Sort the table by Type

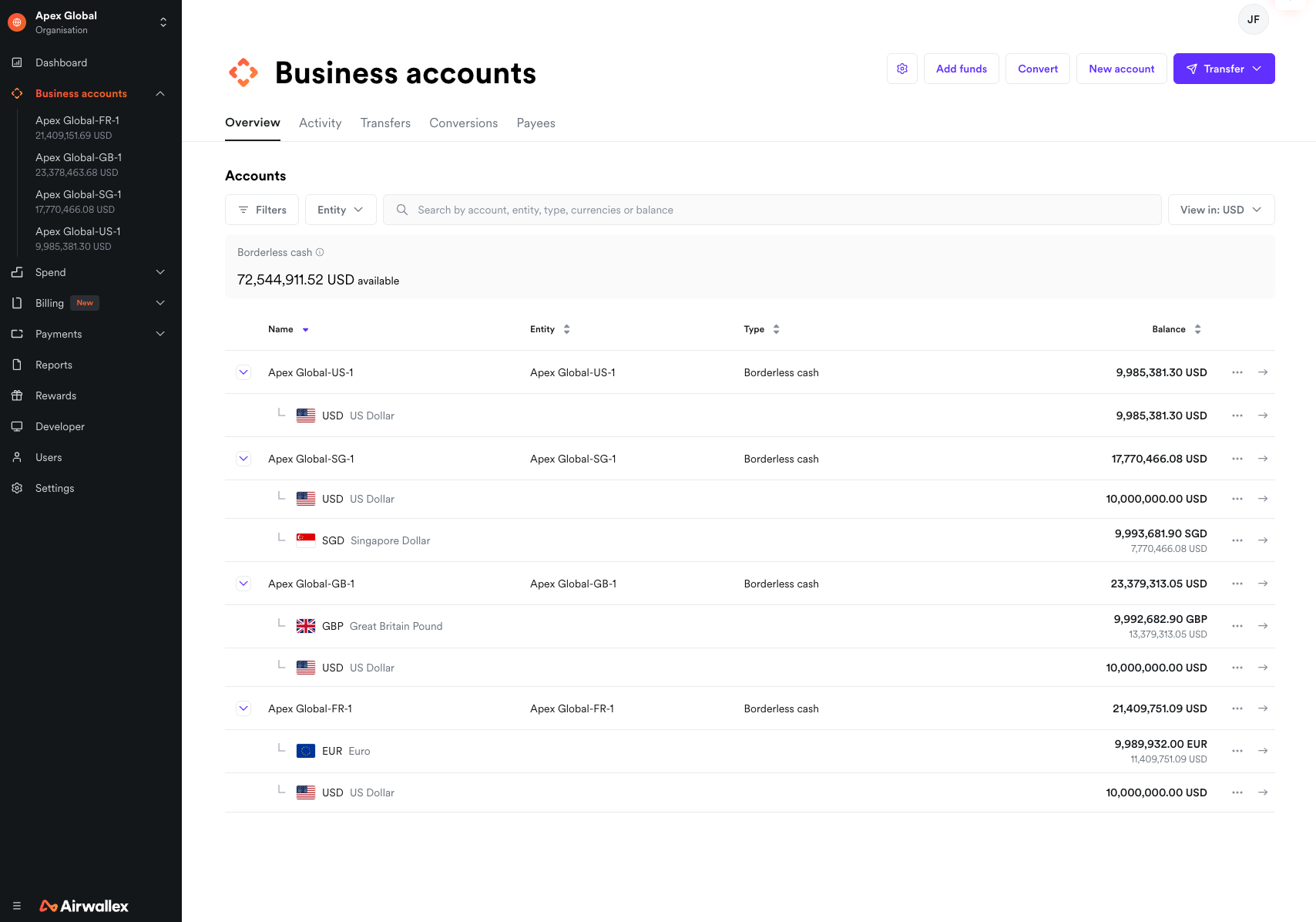click(x=762, y=329)
